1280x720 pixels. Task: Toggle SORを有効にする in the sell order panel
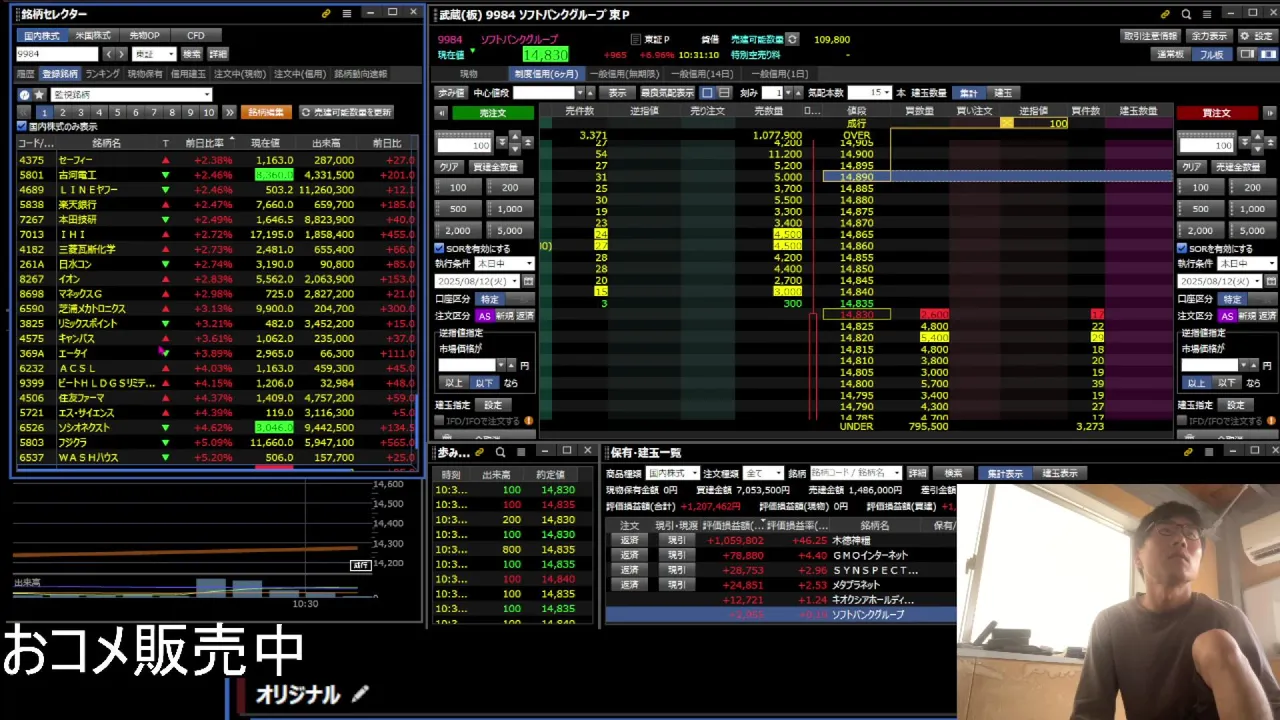(439, 248)
